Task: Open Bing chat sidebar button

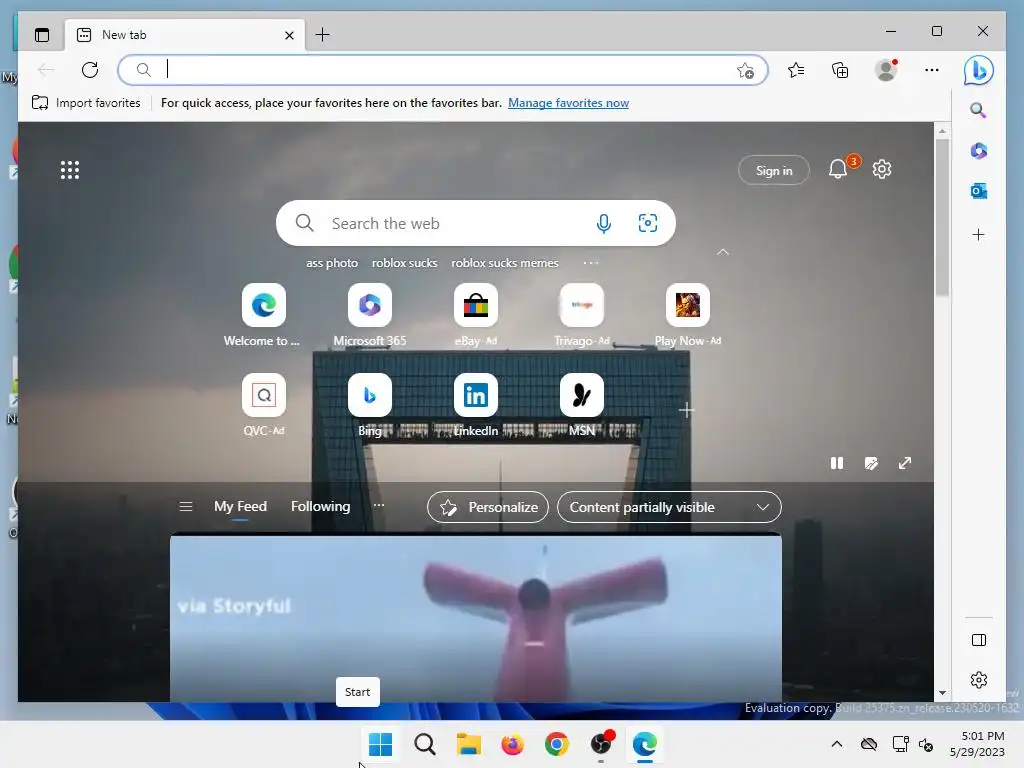Action: (x=978, y=70)
